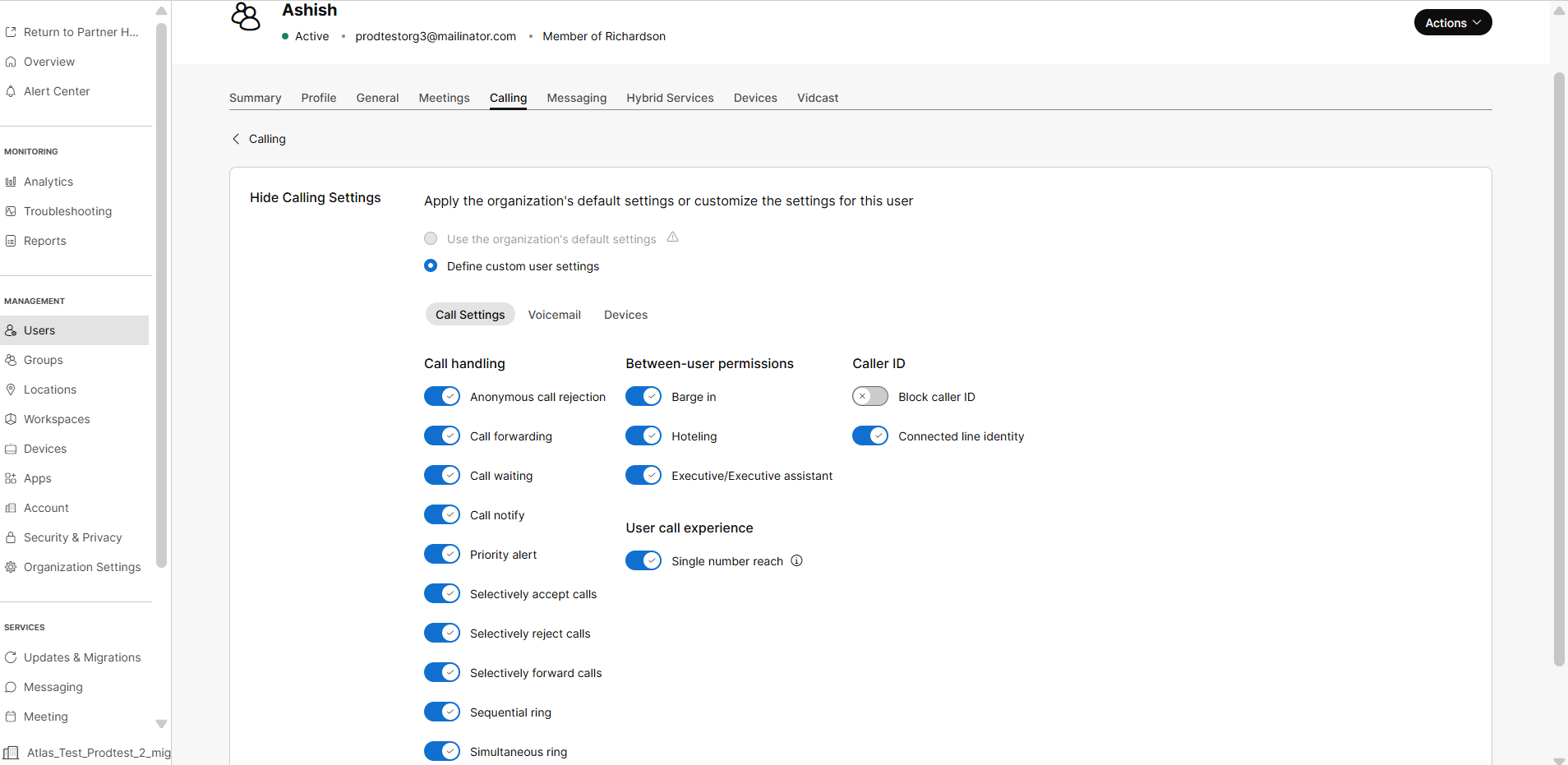Open the Hybrid Services tab
This screenshot has height=765, width=1568.
[669, 98]
